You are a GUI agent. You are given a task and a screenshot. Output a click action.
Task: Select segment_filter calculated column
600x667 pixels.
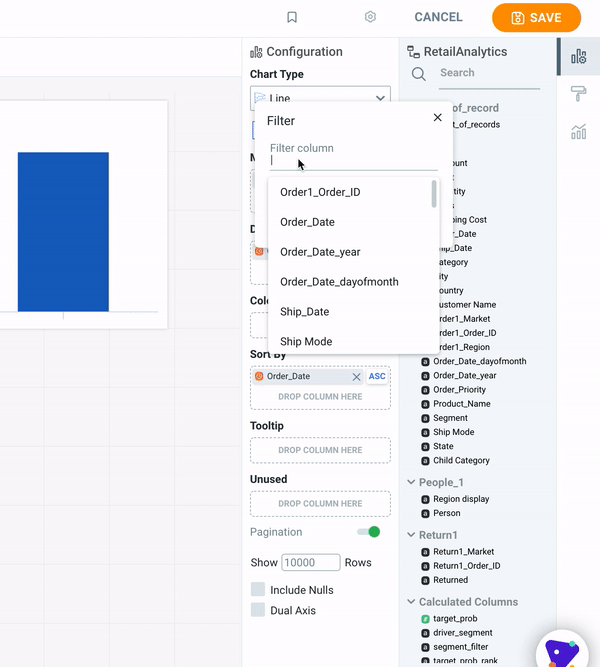click(x=461, y=647)
